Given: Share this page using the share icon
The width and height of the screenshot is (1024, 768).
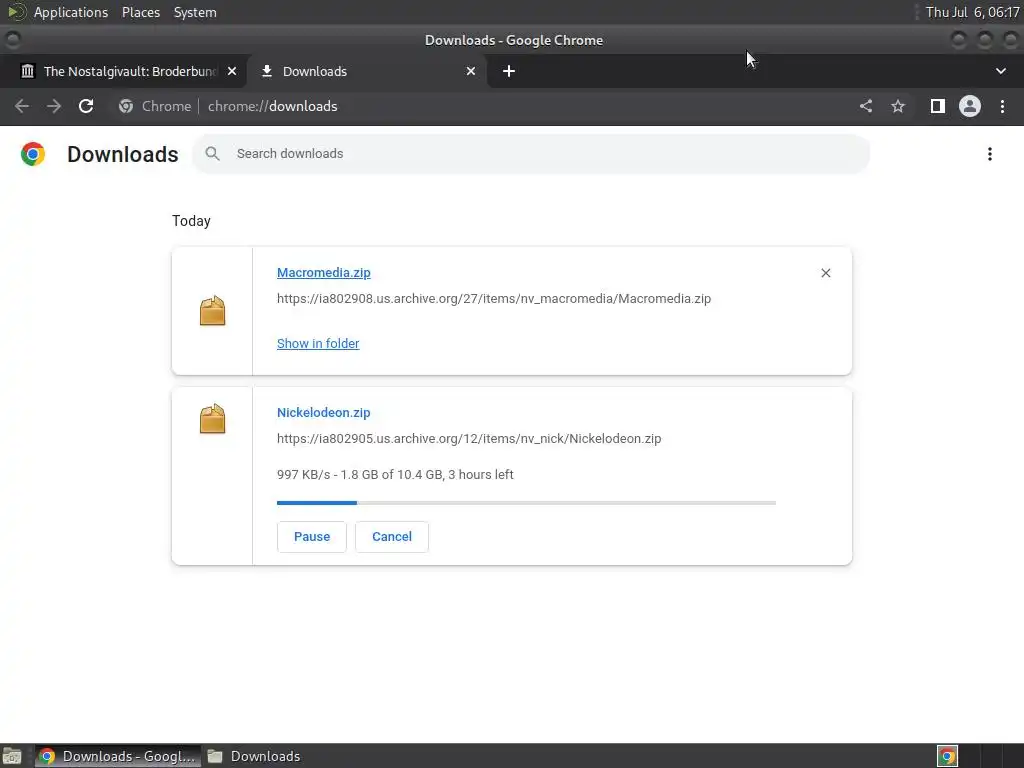Looking at the screenshot, I should [866, 106].
